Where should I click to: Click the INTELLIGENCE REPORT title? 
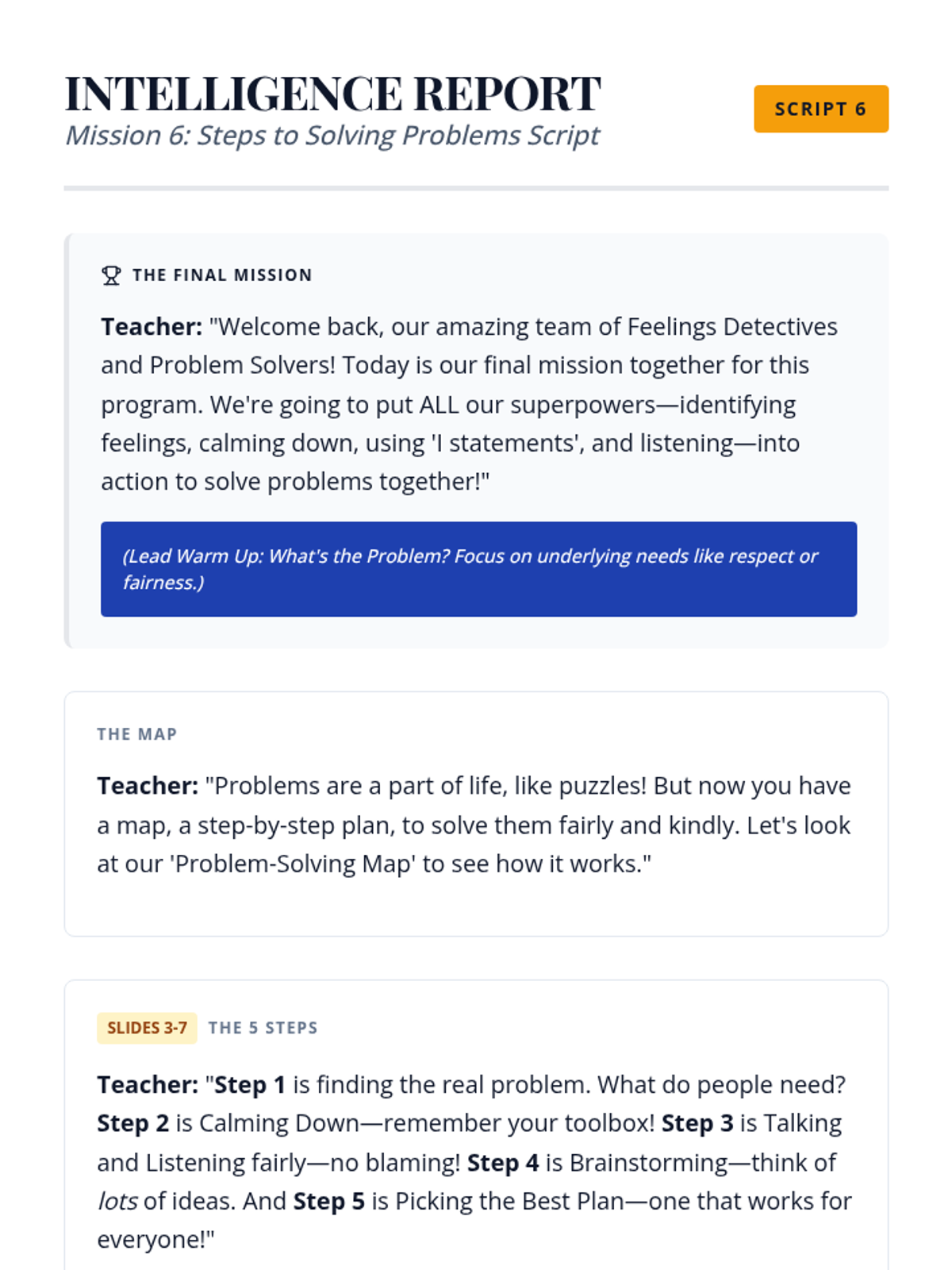pyautogui.click(x=332, y=94)
